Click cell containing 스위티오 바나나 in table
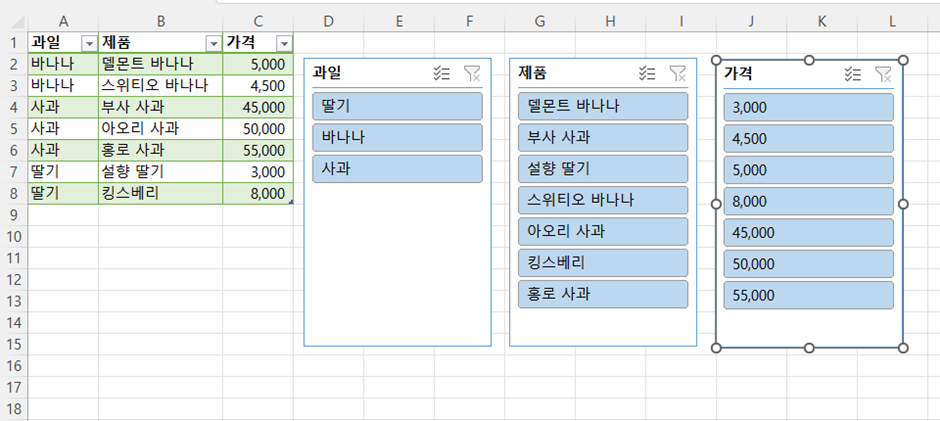The width and height of the screenshot is (940, 421). [161, 86]
